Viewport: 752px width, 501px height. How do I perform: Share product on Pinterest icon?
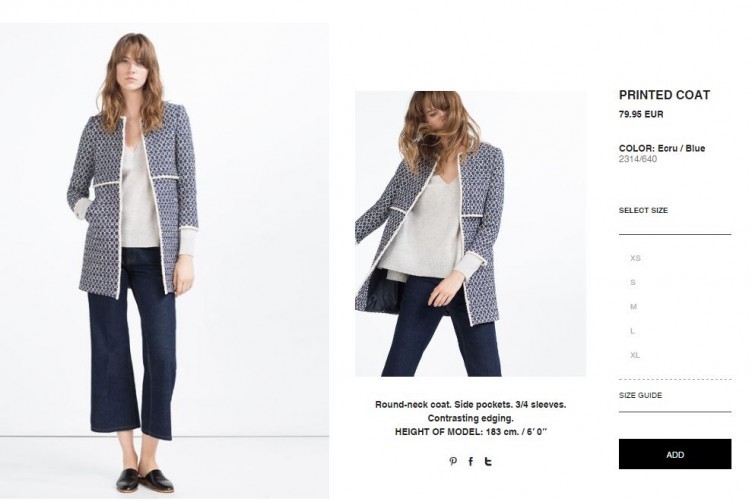453,461
